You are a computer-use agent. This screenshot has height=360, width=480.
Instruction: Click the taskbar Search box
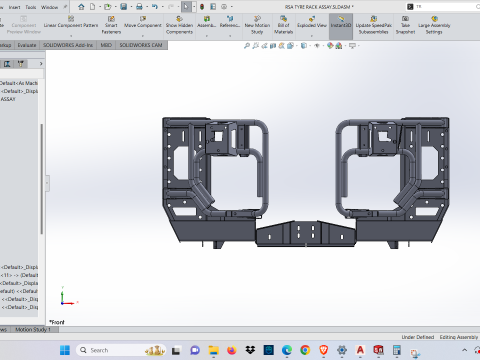coord(121,350)
